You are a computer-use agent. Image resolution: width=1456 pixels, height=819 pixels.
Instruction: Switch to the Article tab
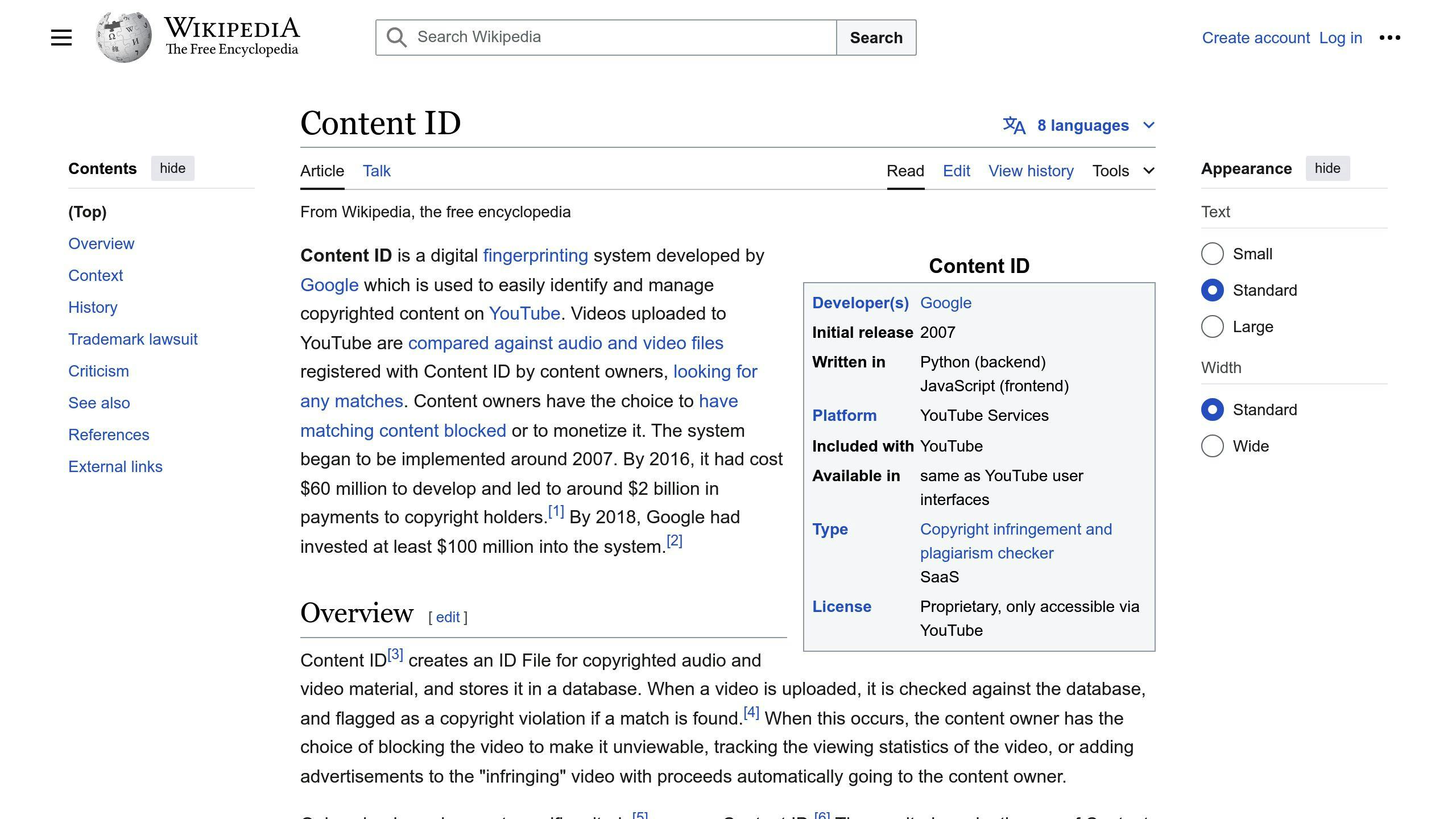pos(322,171)
